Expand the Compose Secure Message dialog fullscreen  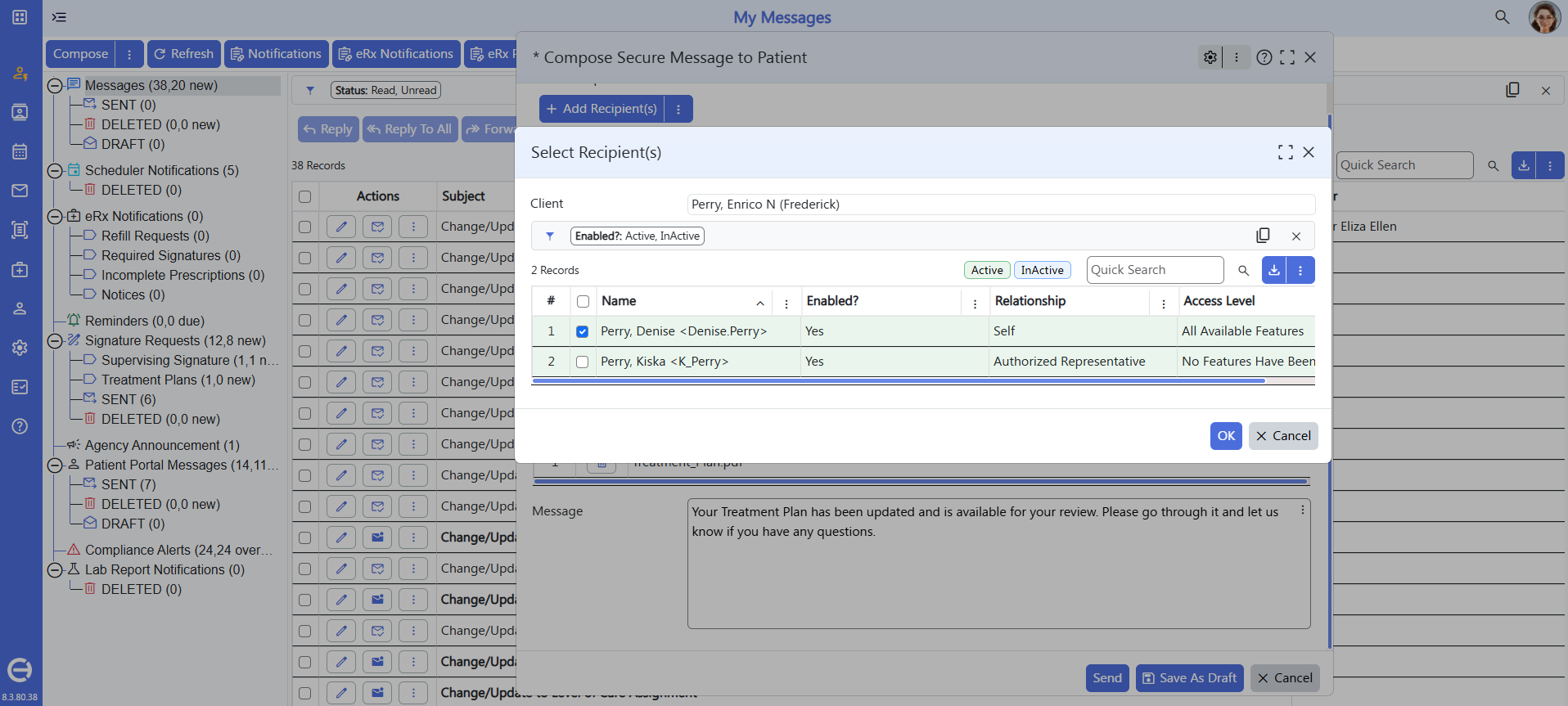point(1287,57)
